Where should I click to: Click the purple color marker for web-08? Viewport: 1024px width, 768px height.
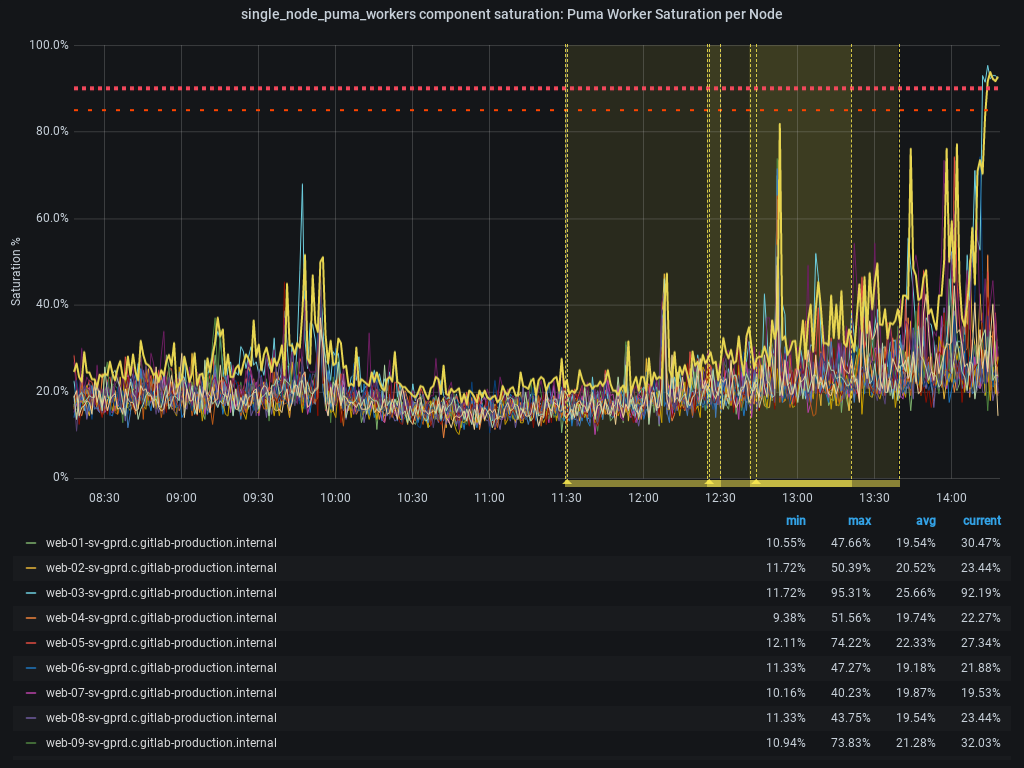click(x=31, y=718)
